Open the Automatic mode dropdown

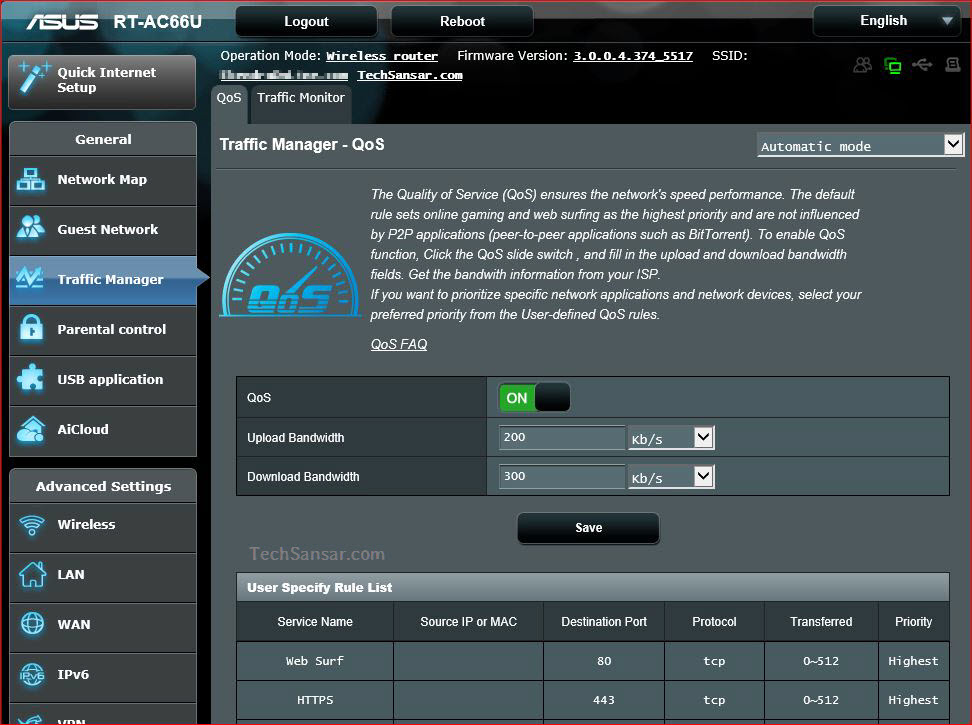pyautogui.click(x=858, y=145)
